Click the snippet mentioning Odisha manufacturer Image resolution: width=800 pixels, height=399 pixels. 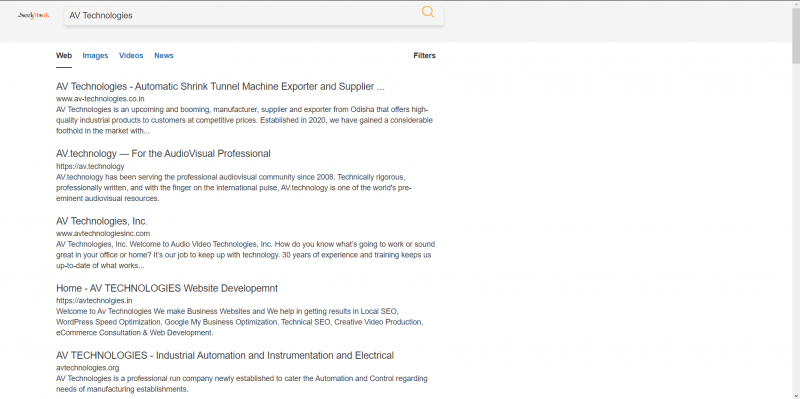point(244,120)
